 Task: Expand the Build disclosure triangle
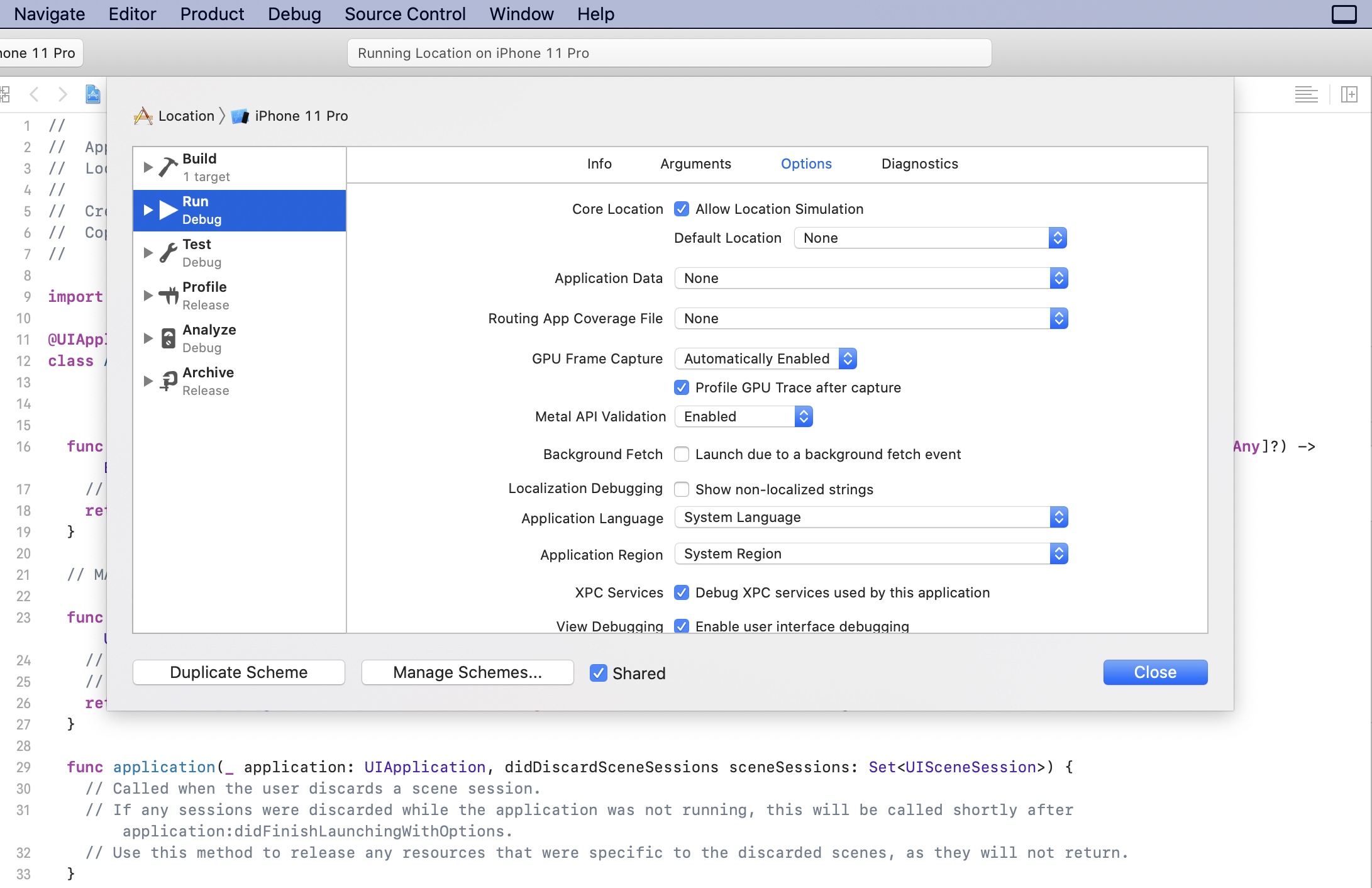pyautogui.click(x=148, y=167)
